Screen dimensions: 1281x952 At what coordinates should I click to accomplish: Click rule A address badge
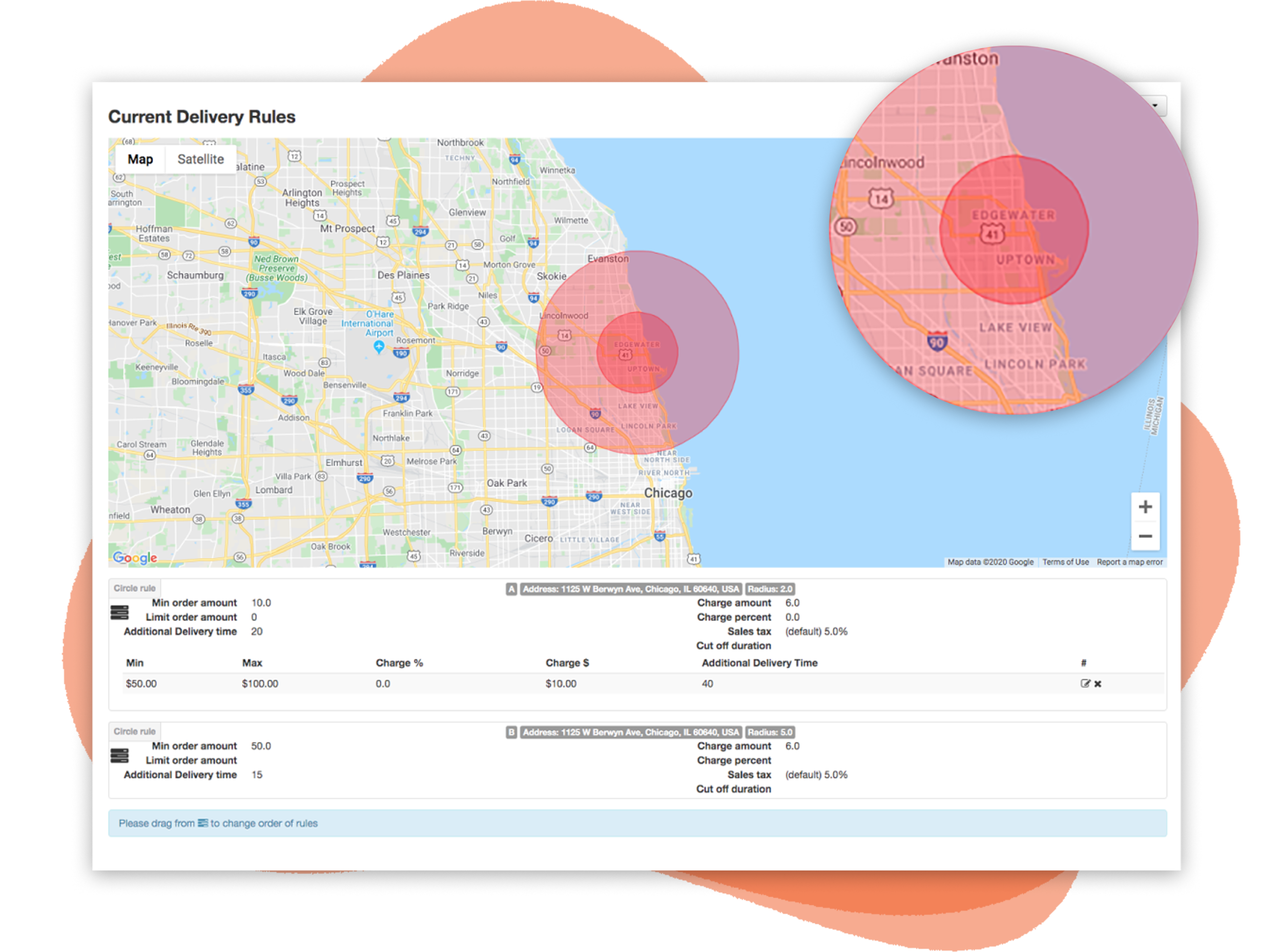[x=630, y=589]
